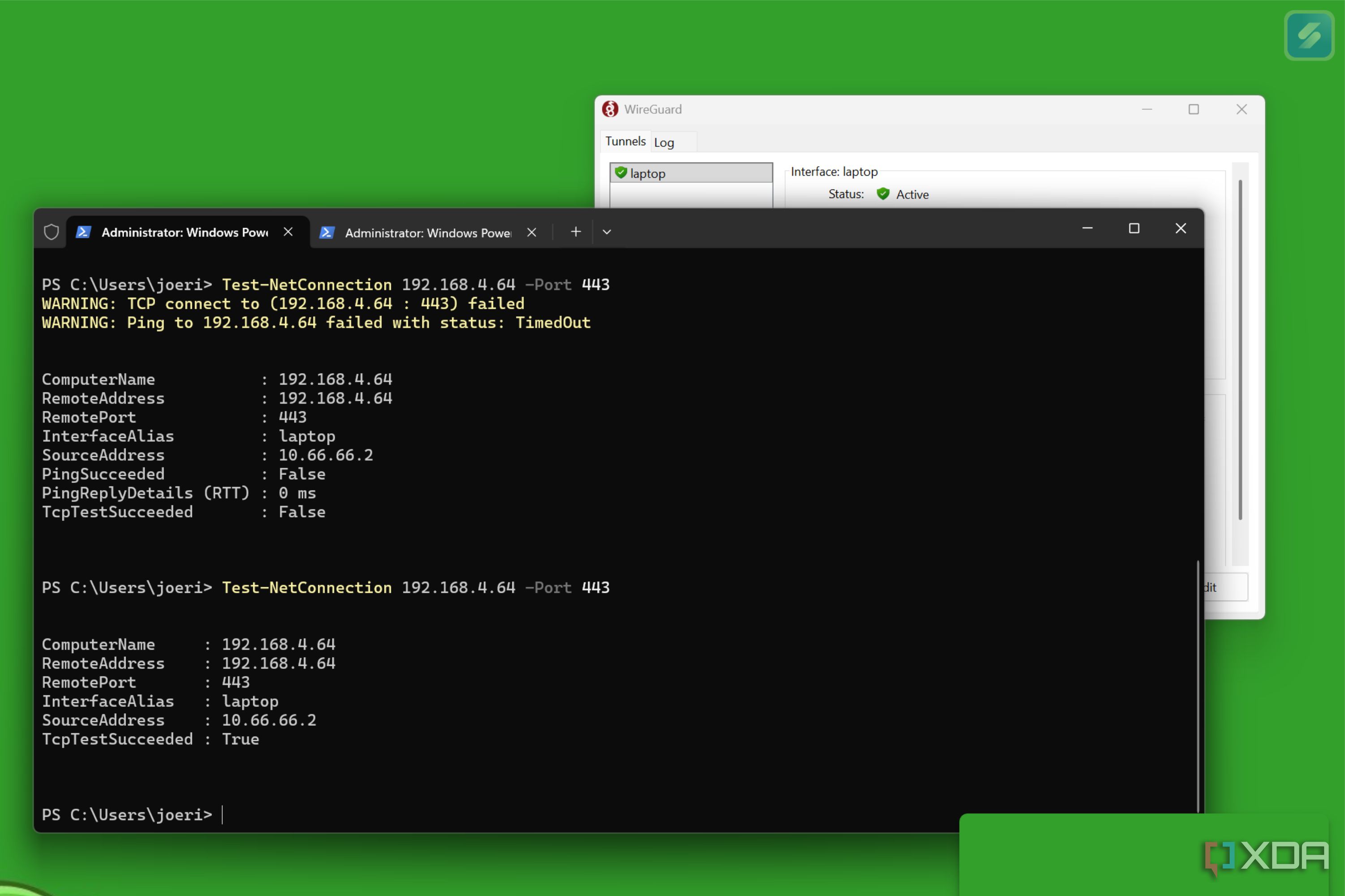This screenshot has width=1345, height=896.
Task: Close the second Administrator PowerShell tab
Action: (x=532, y=232)
